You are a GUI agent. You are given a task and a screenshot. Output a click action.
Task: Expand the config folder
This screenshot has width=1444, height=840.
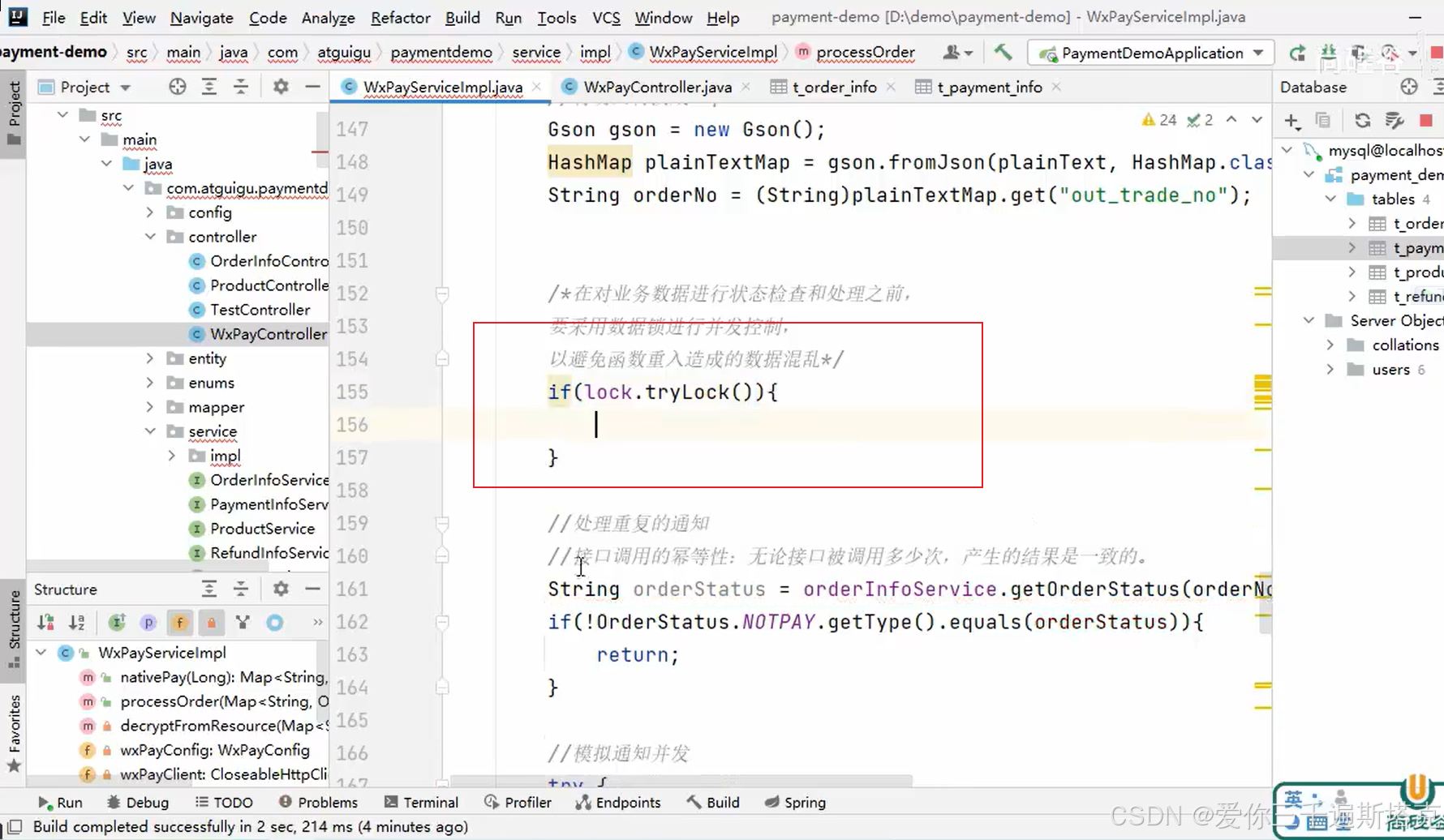151,212
